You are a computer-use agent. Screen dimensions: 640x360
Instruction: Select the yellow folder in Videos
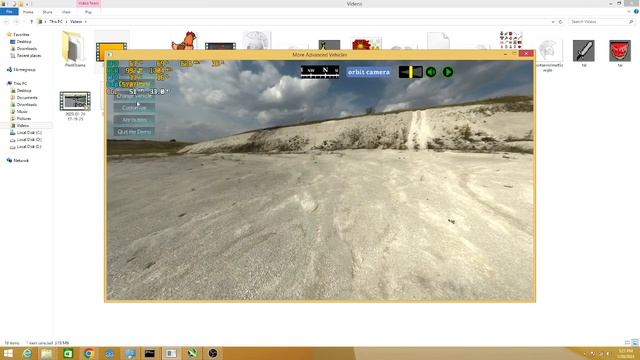pyautogui.click(x=74, y=49)
